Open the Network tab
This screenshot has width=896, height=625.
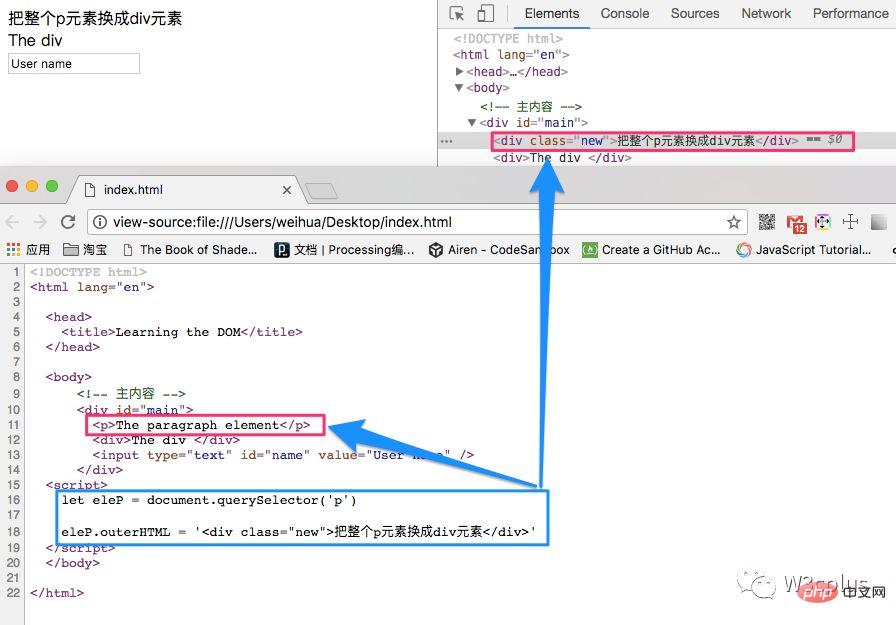point(766,13)
